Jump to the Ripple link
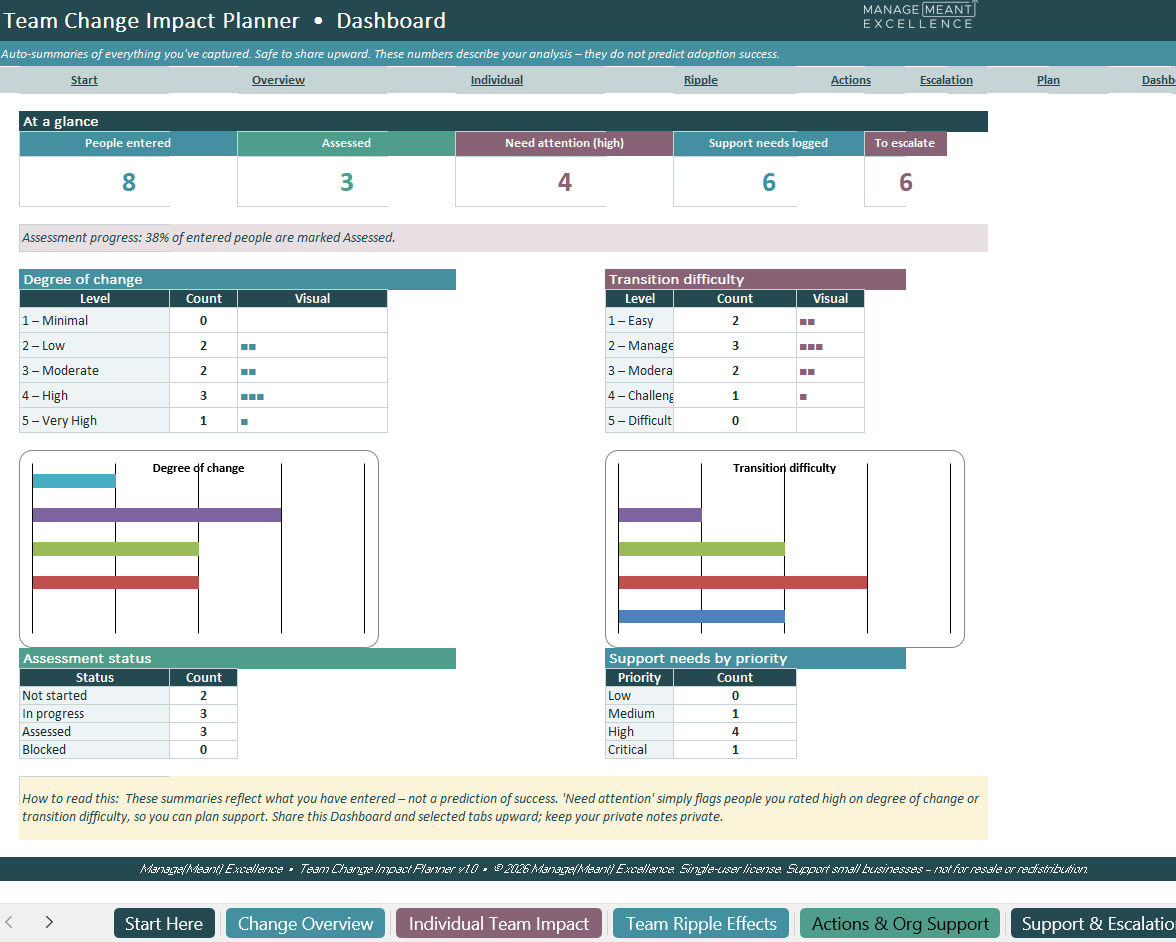 700,80
